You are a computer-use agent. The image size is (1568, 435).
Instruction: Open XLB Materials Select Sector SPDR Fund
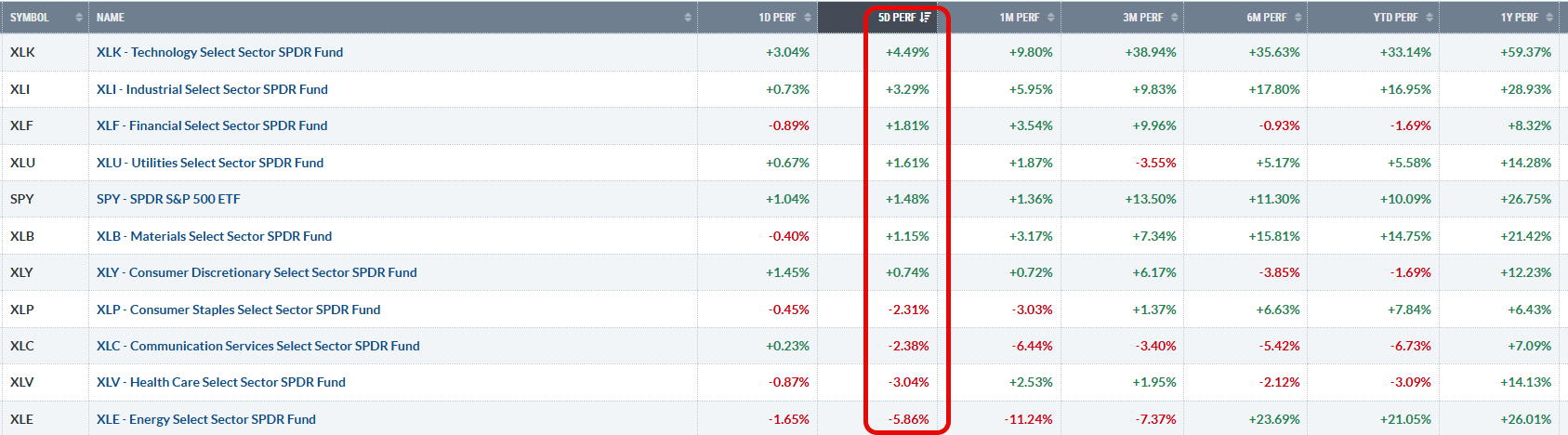pos(214,236)
